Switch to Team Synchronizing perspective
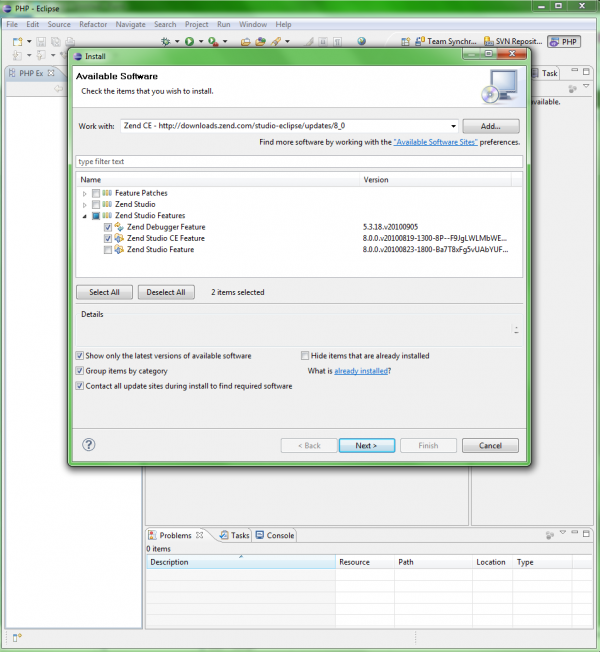This screenshot has height=652, width=600. click(x=446, y=41)
